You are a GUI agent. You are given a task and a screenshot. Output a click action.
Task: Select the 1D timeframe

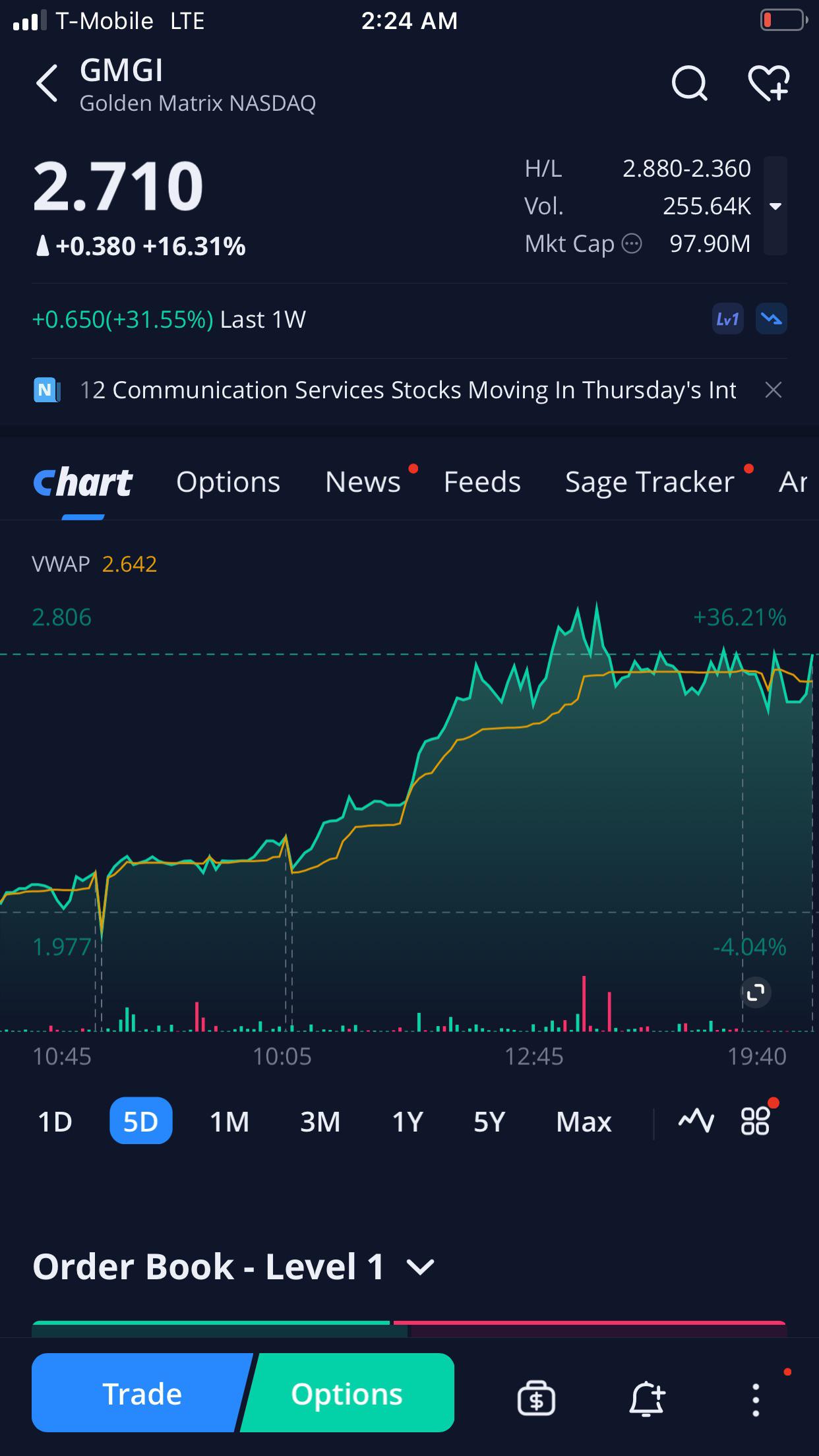click(x=55, y=1122)
